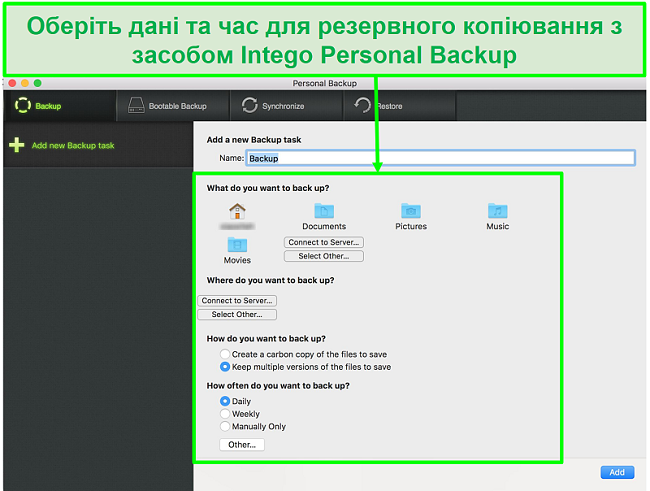Click the Movies label
Viewport: 650px width, 491px height.
237,260
